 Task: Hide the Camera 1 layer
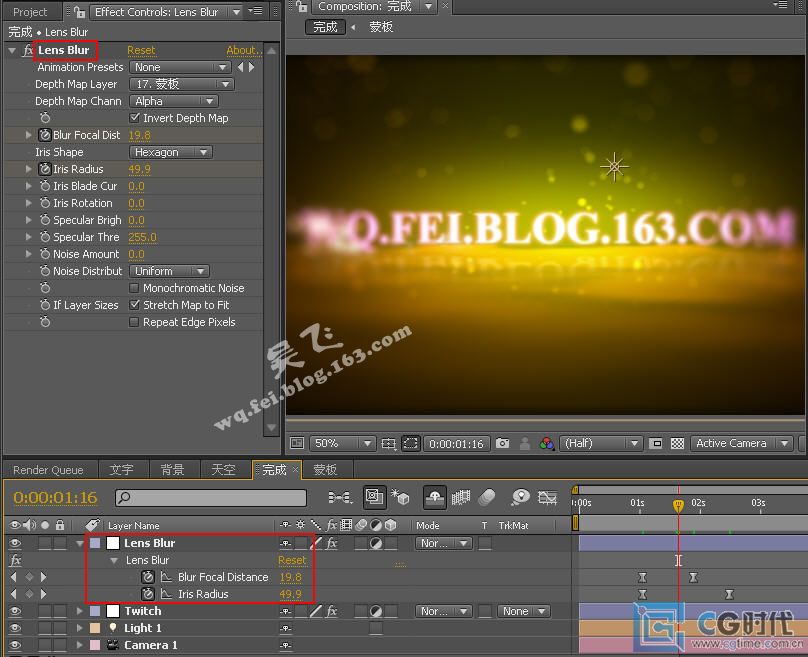pyautogui.click(x=15, y=645)
